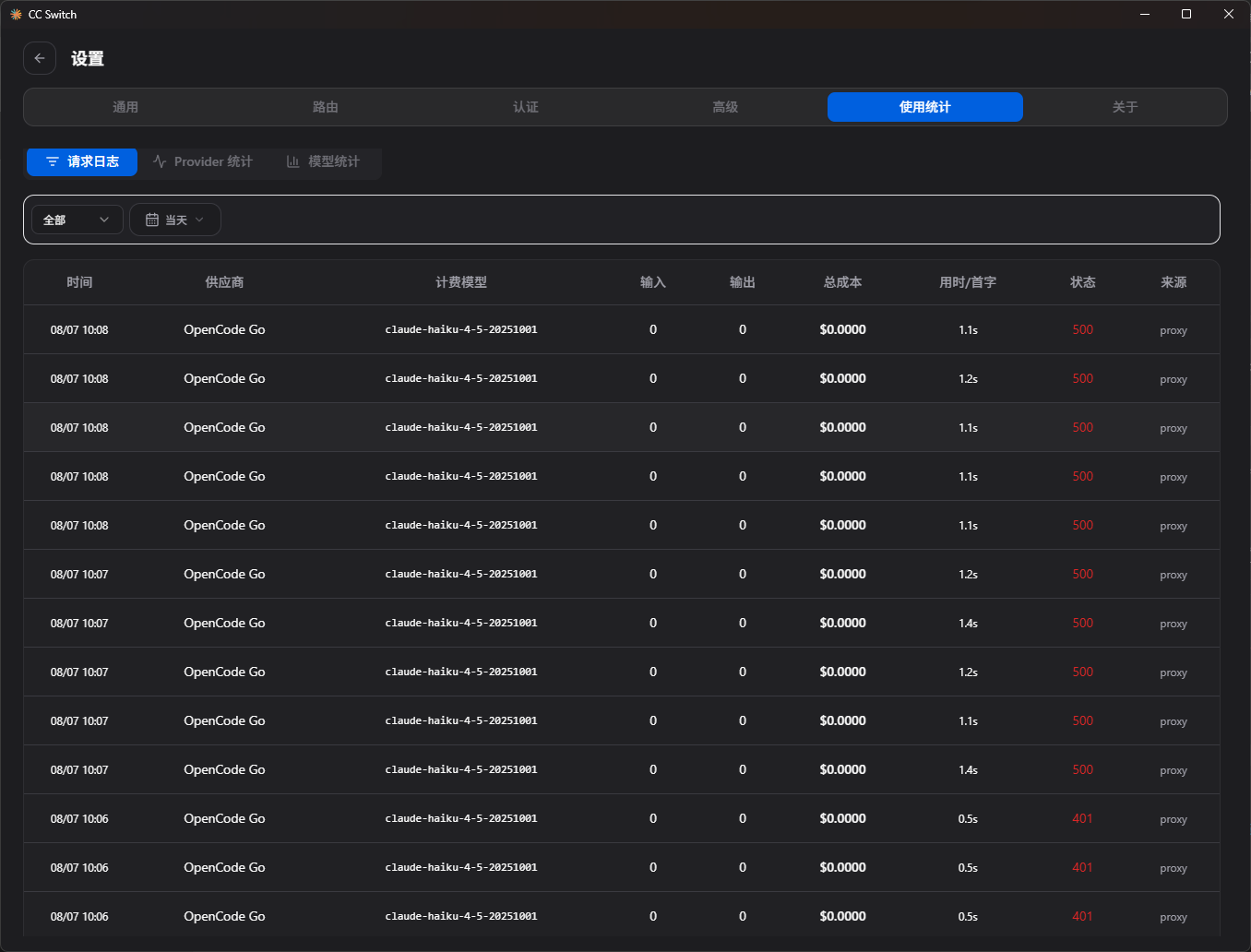
Task: Click the bar chart icon beside 模型统计
Action: (x=293, y=161)
